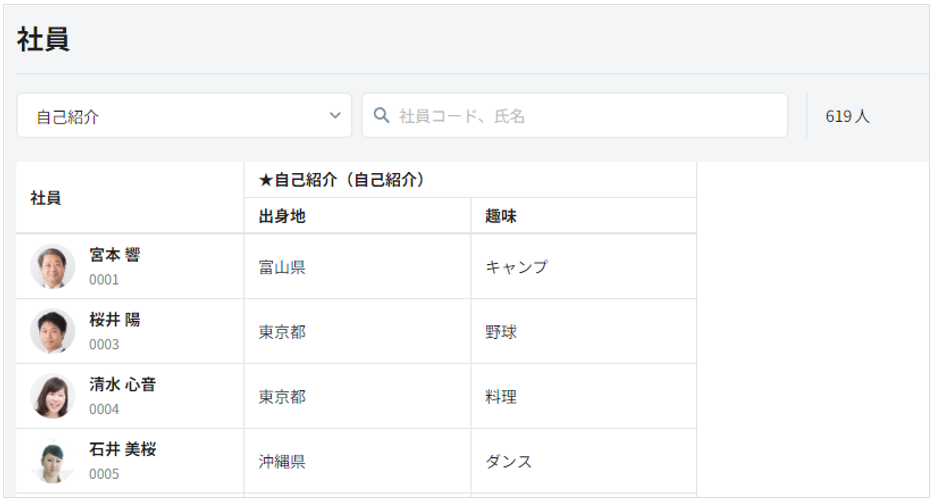The width and height of the screenshot is (934, 500).
Task: Open employee 桜井 陽 by name
Action: [x=115, y=320]
